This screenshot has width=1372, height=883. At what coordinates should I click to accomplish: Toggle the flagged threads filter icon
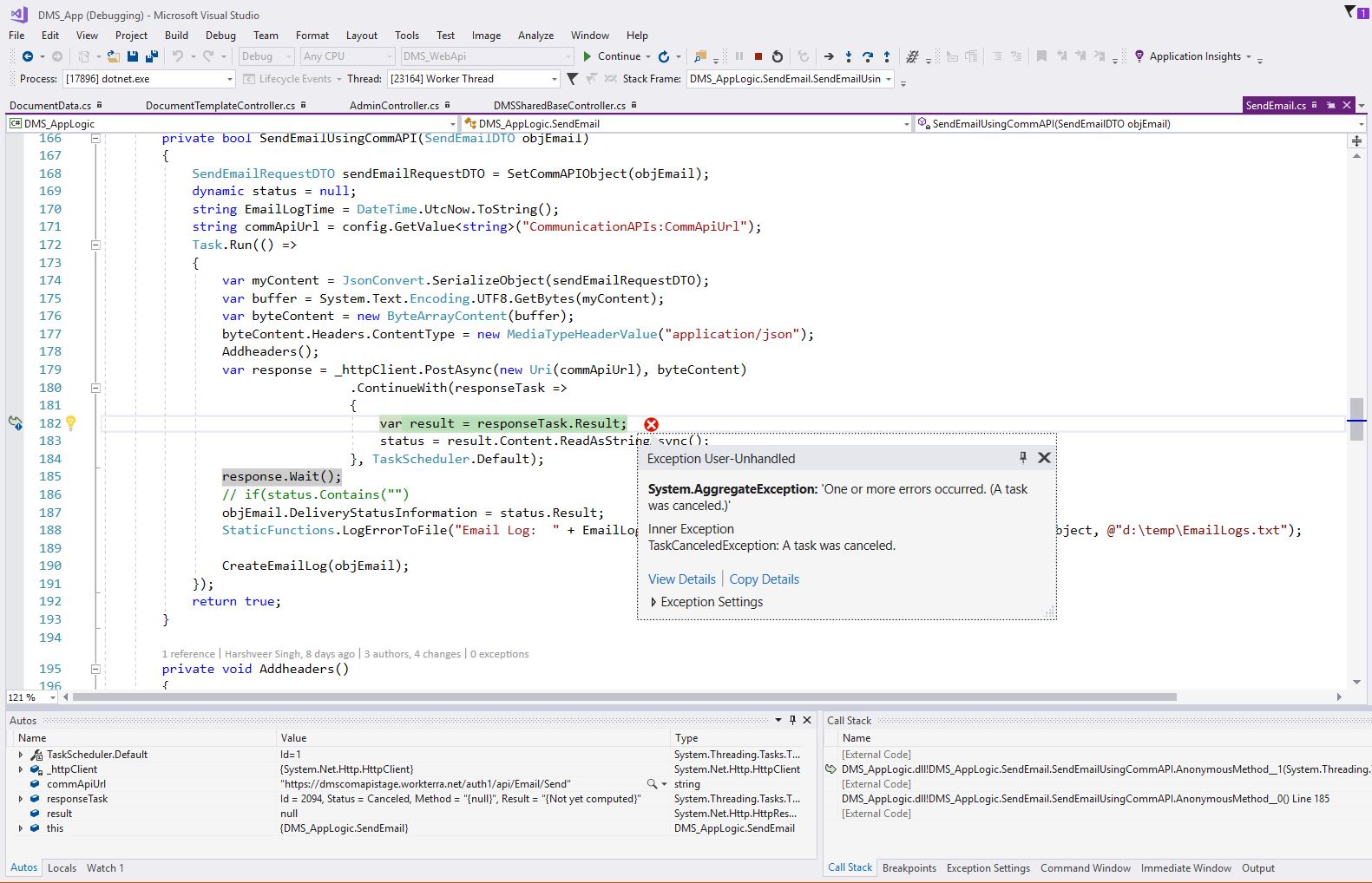pyautogui.click(x=572, y=79)
